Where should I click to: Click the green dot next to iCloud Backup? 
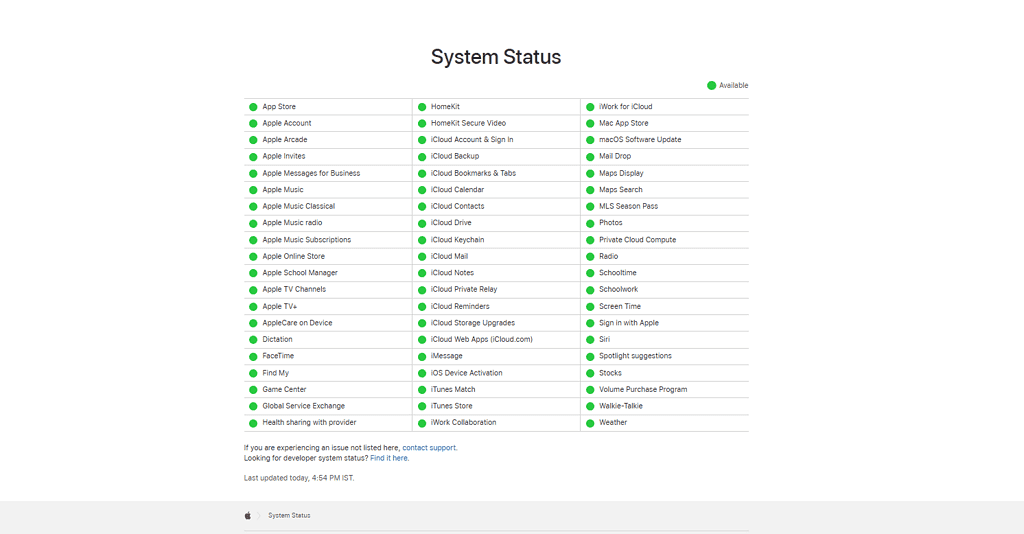point(422,157)
